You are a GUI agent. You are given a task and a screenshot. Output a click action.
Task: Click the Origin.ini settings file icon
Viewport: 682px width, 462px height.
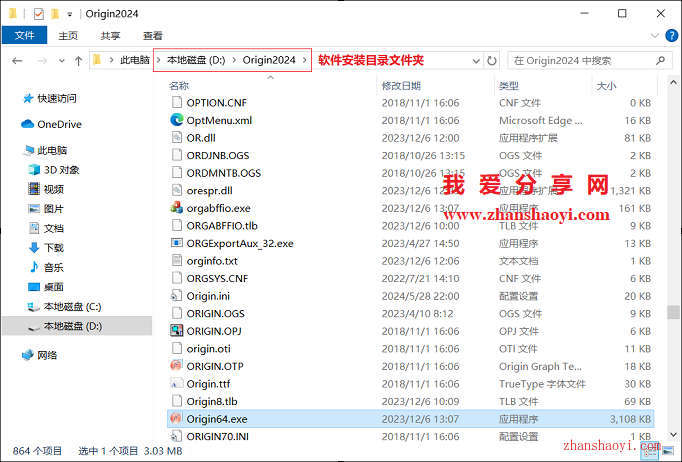click(x=177, y=296)
